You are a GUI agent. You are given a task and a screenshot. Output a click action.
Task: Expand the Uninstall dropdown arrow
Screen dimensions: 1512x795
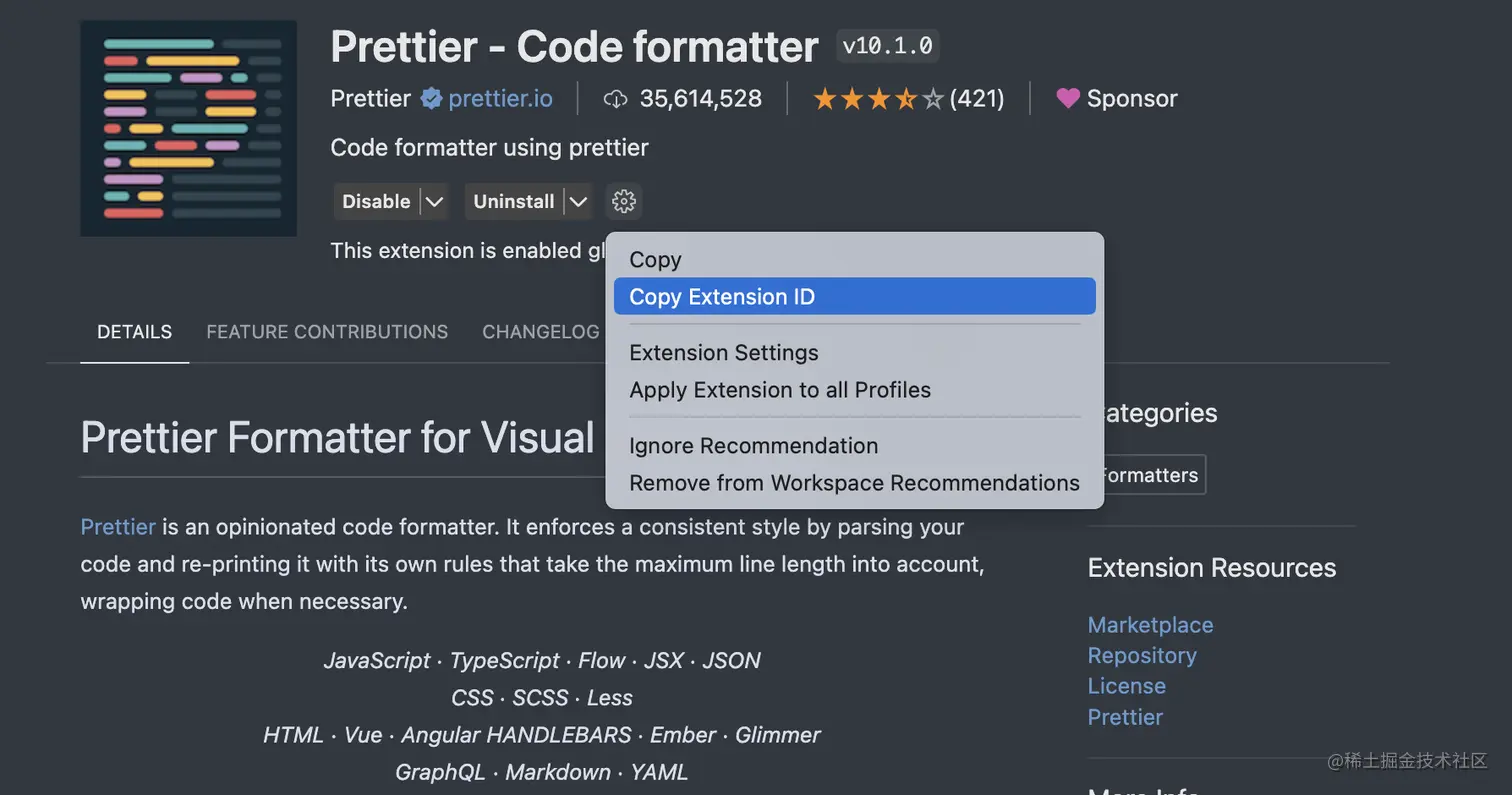point(578,201)
